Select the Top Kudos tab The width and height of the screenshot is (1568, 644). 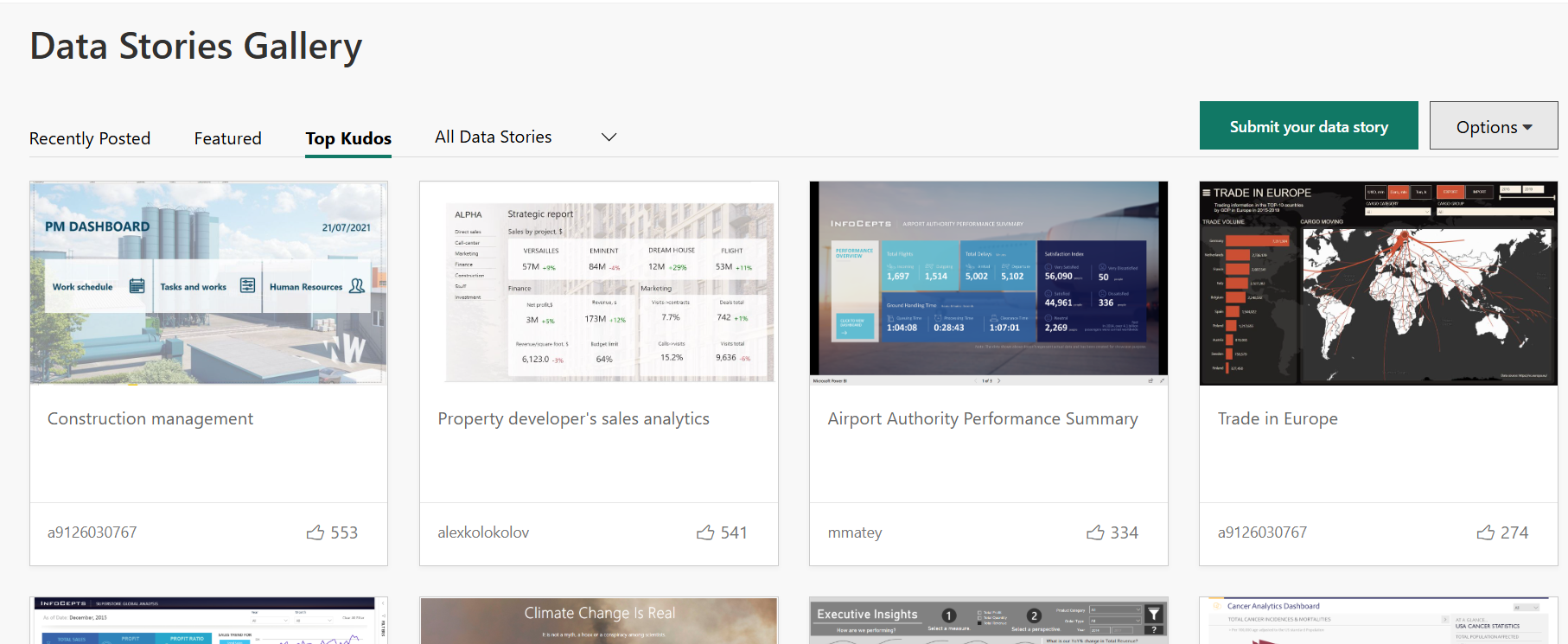348,138
